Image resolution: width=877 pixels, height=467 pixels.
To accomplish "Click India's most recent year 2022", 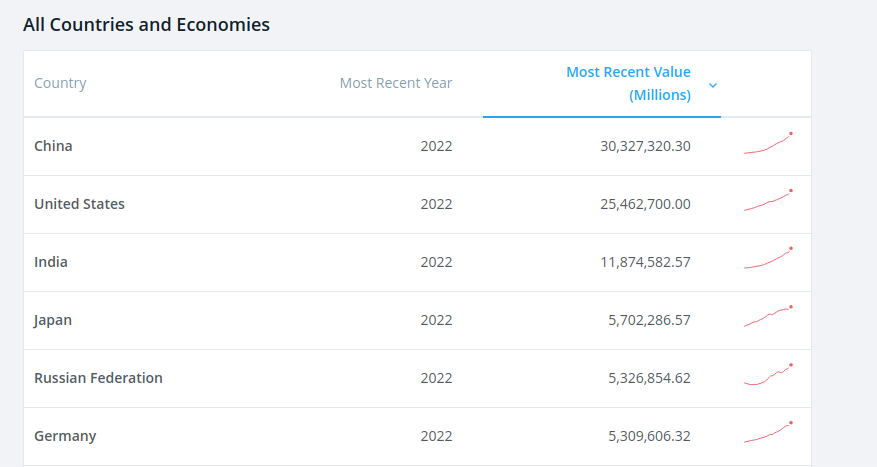I will click(436, 262).
